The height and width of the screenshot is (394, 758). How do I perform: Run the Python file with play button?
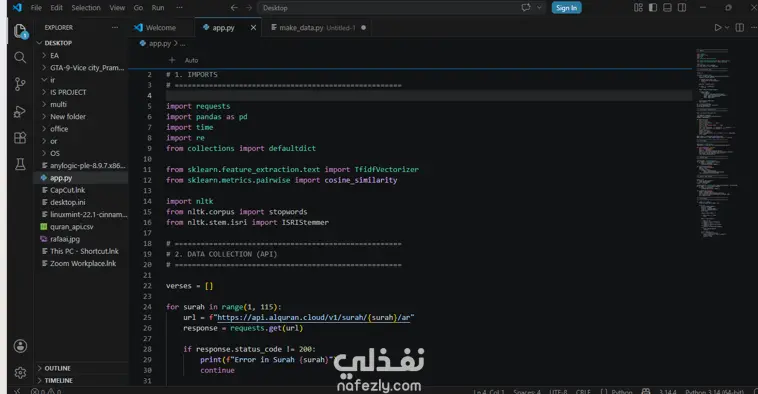click(x=718, y=28)
